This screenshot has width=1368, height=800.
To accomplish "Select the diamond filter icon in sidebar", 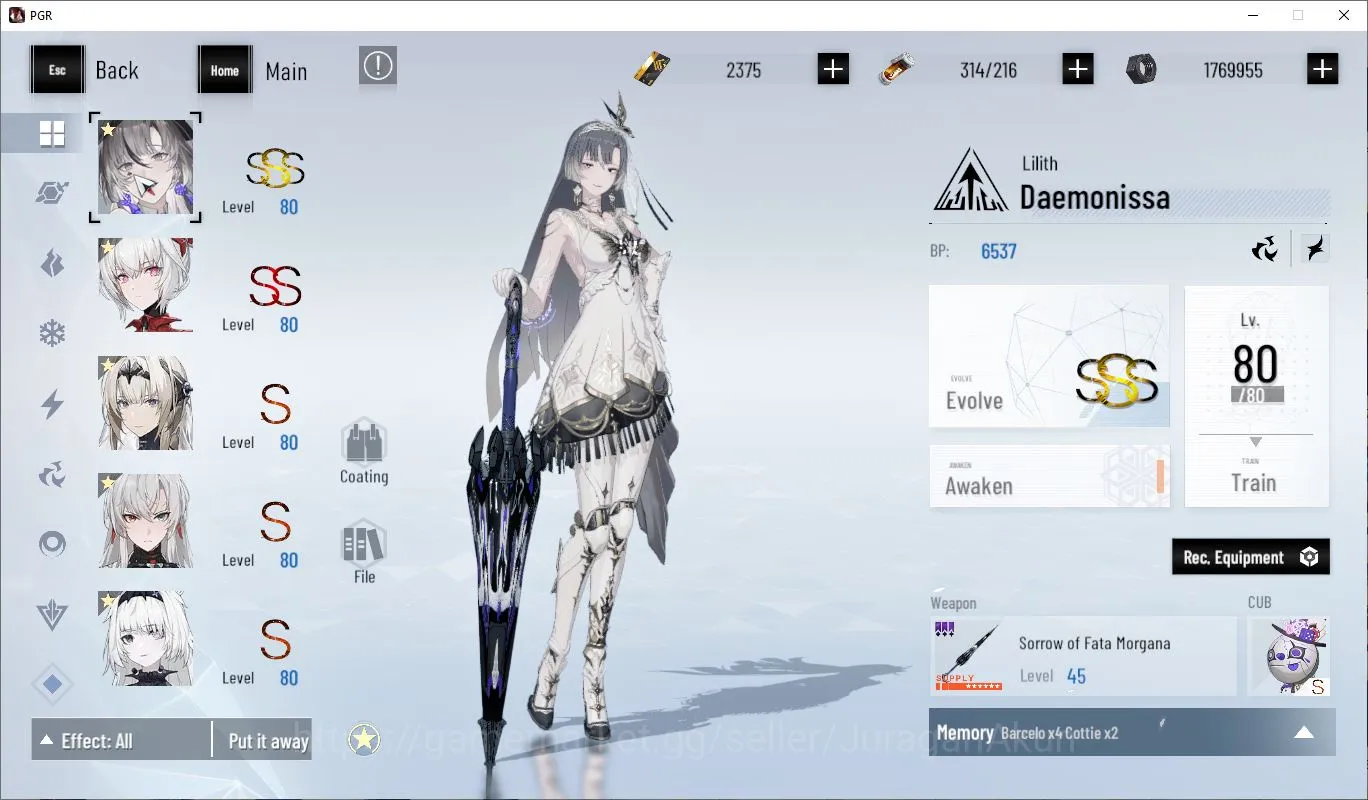I will point(52,685).
